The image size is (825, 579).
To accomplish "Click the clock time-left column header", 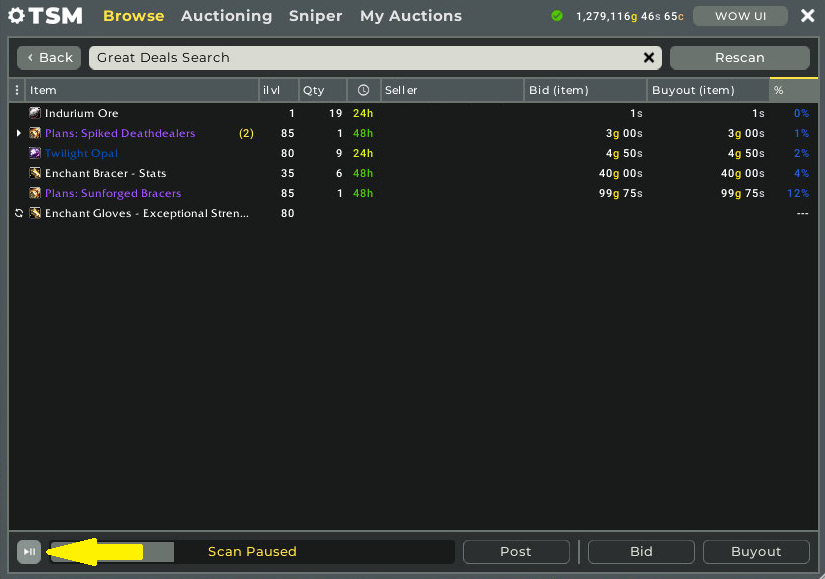I will point(363,90).
